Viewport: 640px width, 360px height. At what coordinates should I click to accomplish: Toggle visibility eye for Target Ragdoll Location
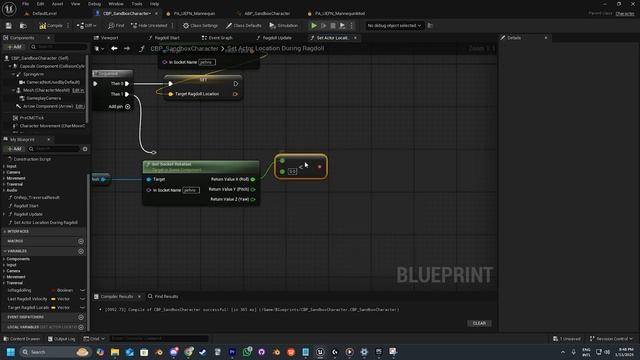(82, 308)
